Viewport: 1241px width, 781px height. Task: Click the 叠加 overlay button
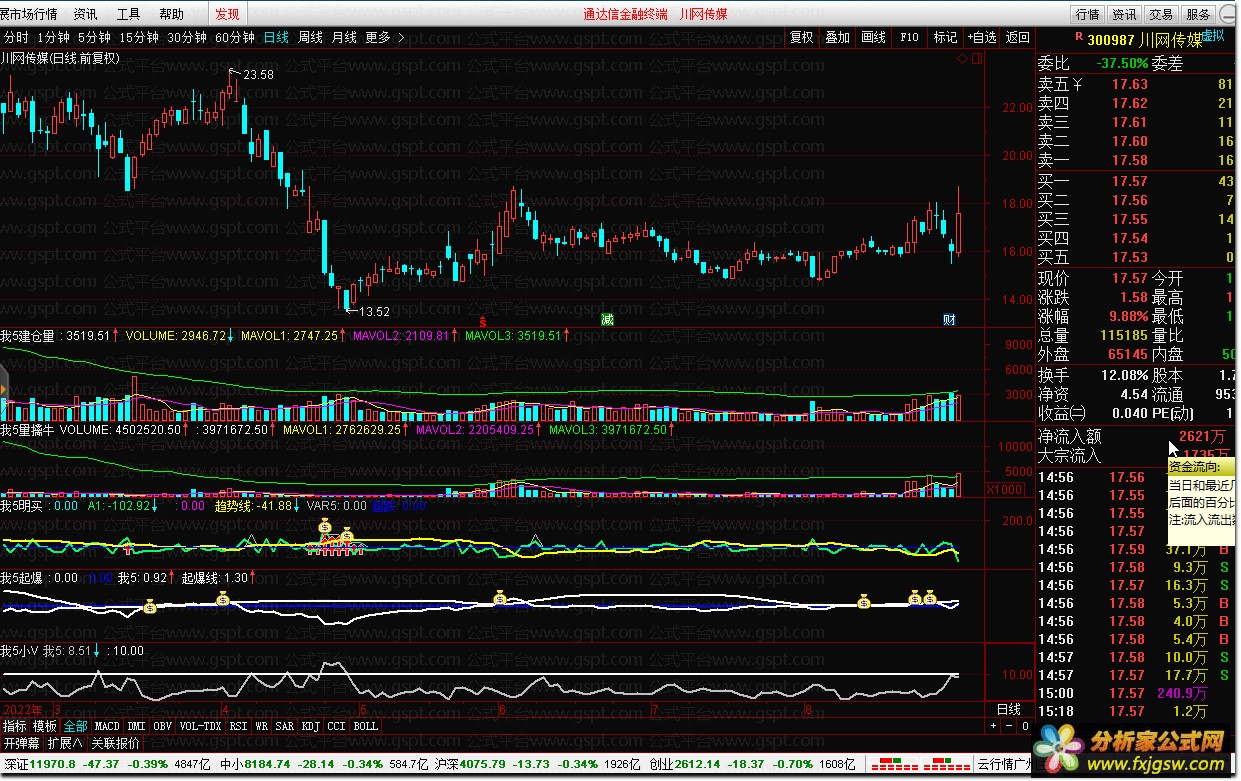tap(838, 37)
